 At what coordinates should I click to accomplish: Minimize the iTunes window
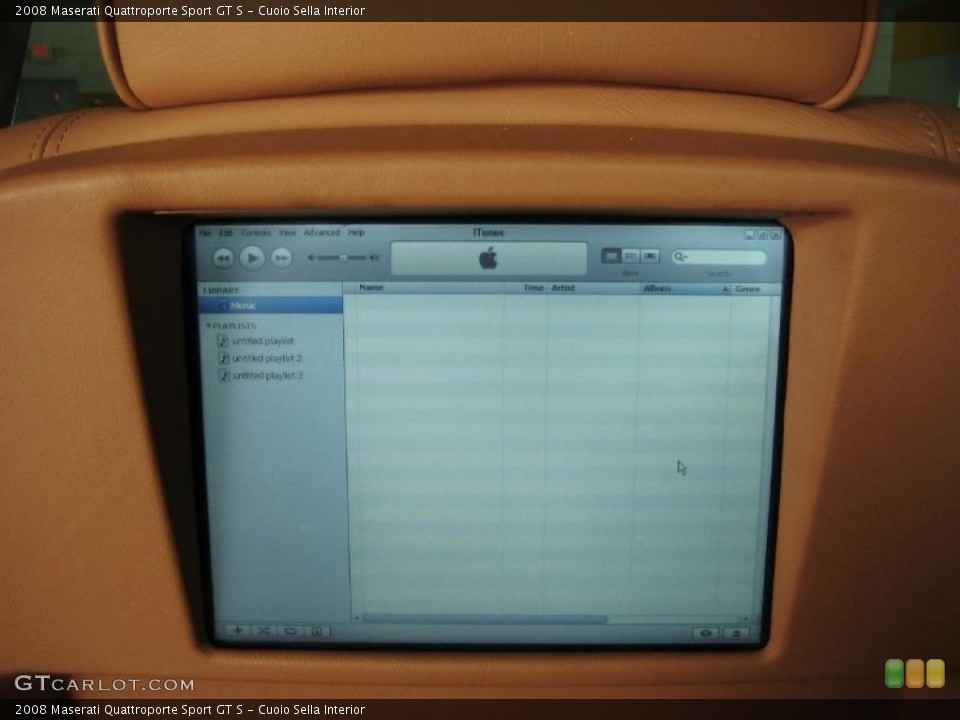[750, 234]
